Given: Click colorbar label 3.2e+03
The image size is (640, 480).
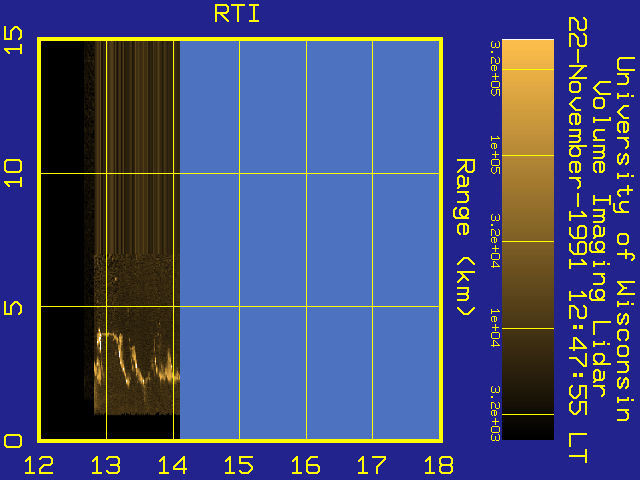Looking at the screenshot, I should click(495, 414).
